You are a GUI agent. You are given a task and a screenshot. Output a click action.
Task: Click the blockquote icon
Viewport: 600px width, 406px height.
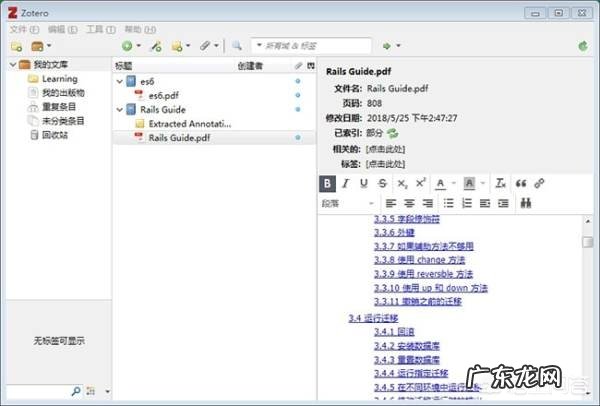[x=521, y=184]
